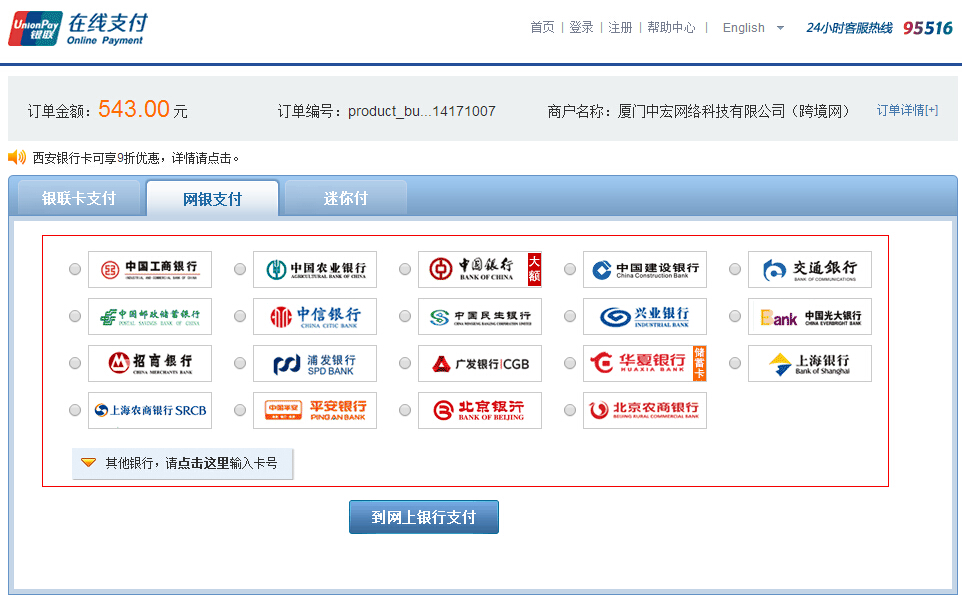Select the radio button for 中国建设银行

pos(570,269)
